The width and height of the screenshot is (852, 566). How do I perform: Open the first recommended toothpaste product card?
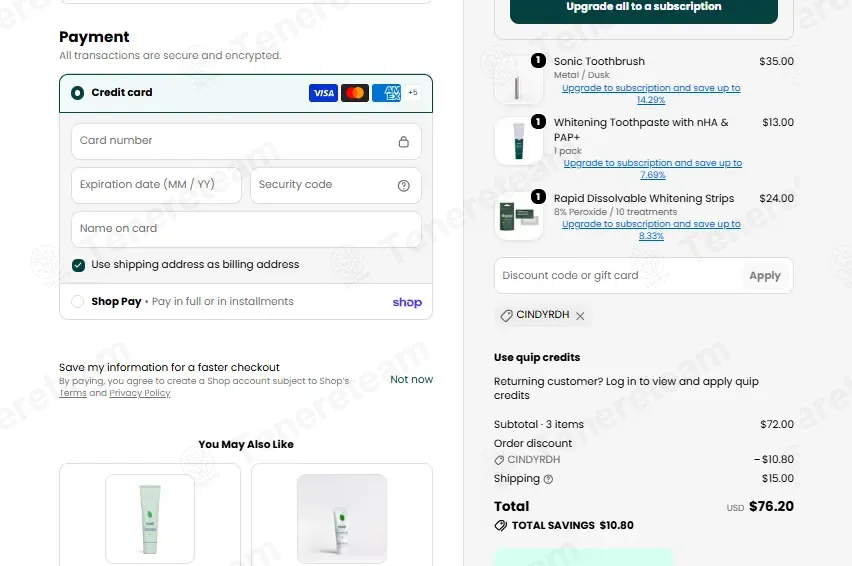[x=150, y=515]
